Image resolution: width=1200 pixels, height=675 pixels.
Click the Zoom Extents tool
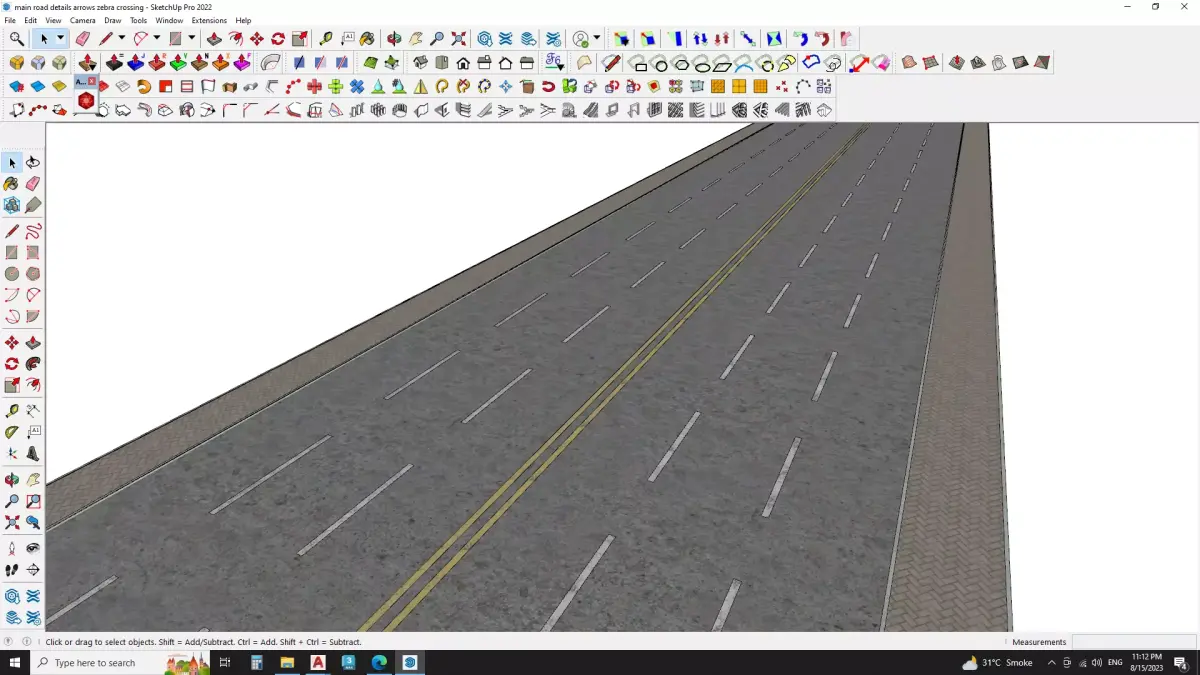(x=458, y=38)
